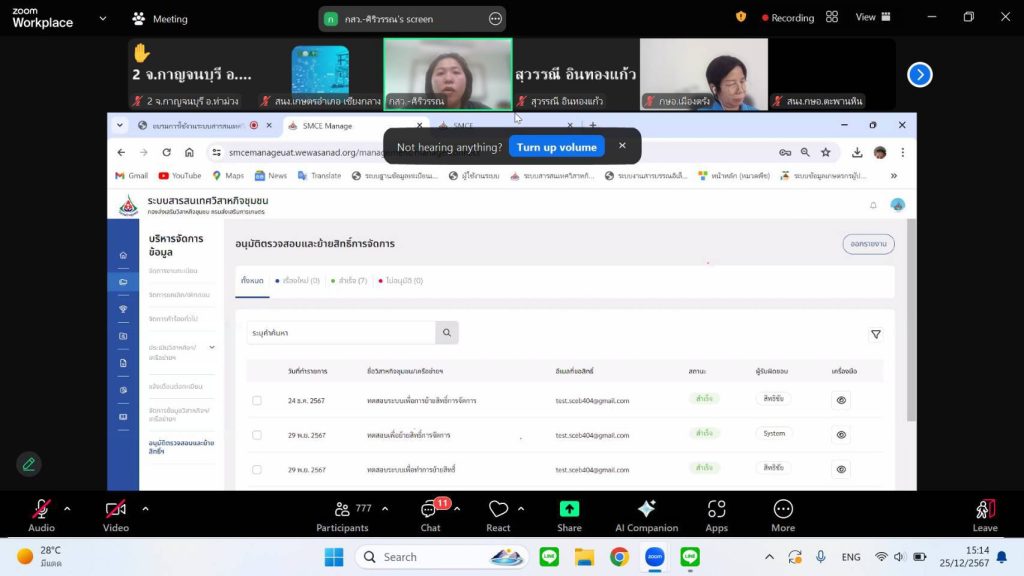Expand Video options arrow
The image size is (1024, 576).
(x=145, y=509)
